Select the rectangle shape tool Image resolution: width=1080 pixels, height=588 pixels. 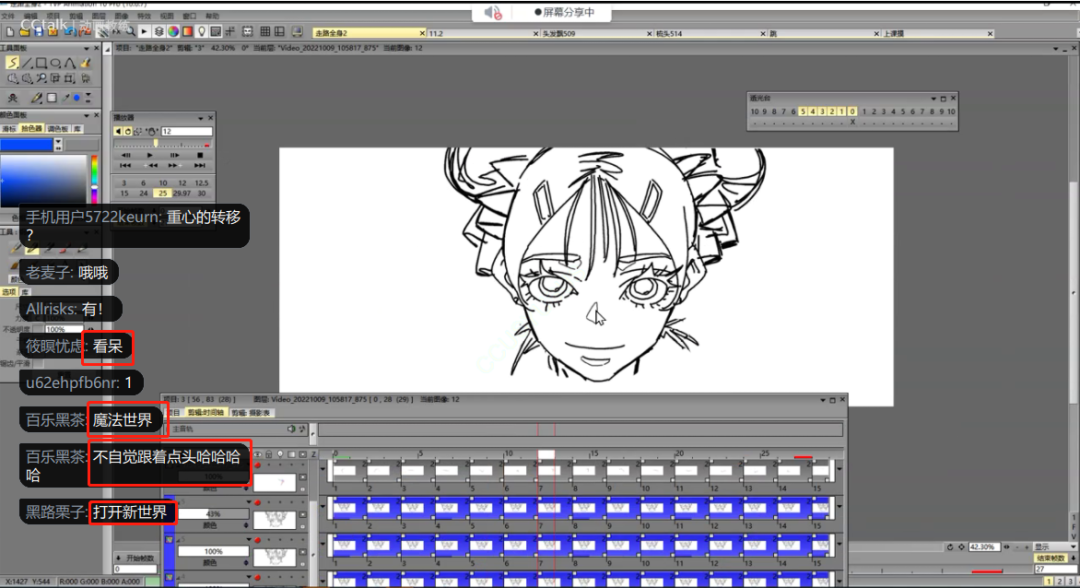41,63
